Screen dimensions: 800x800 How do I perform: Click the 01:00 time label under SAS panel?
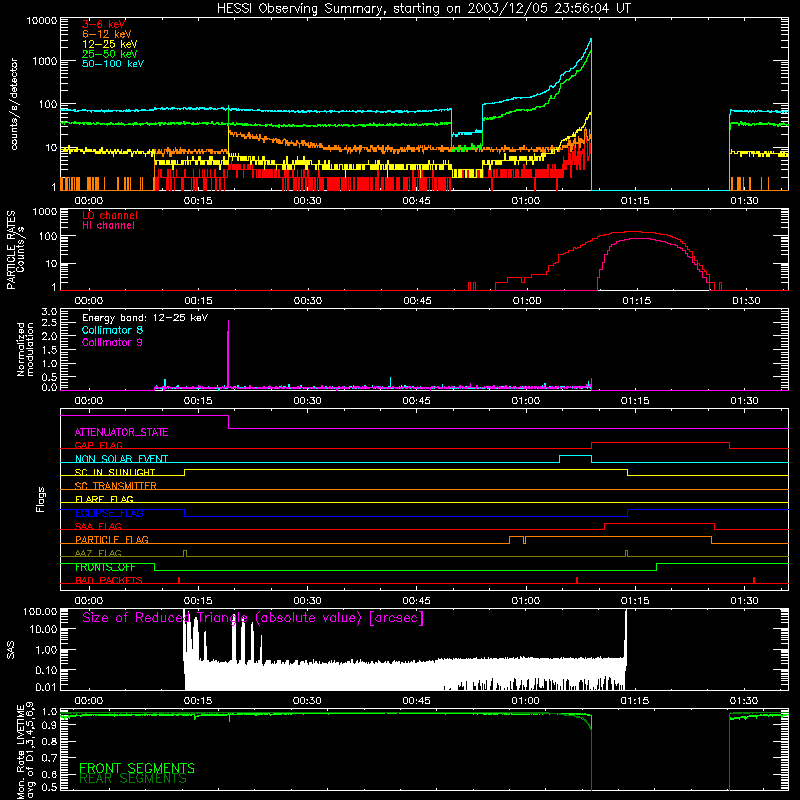tap(526, 701)
